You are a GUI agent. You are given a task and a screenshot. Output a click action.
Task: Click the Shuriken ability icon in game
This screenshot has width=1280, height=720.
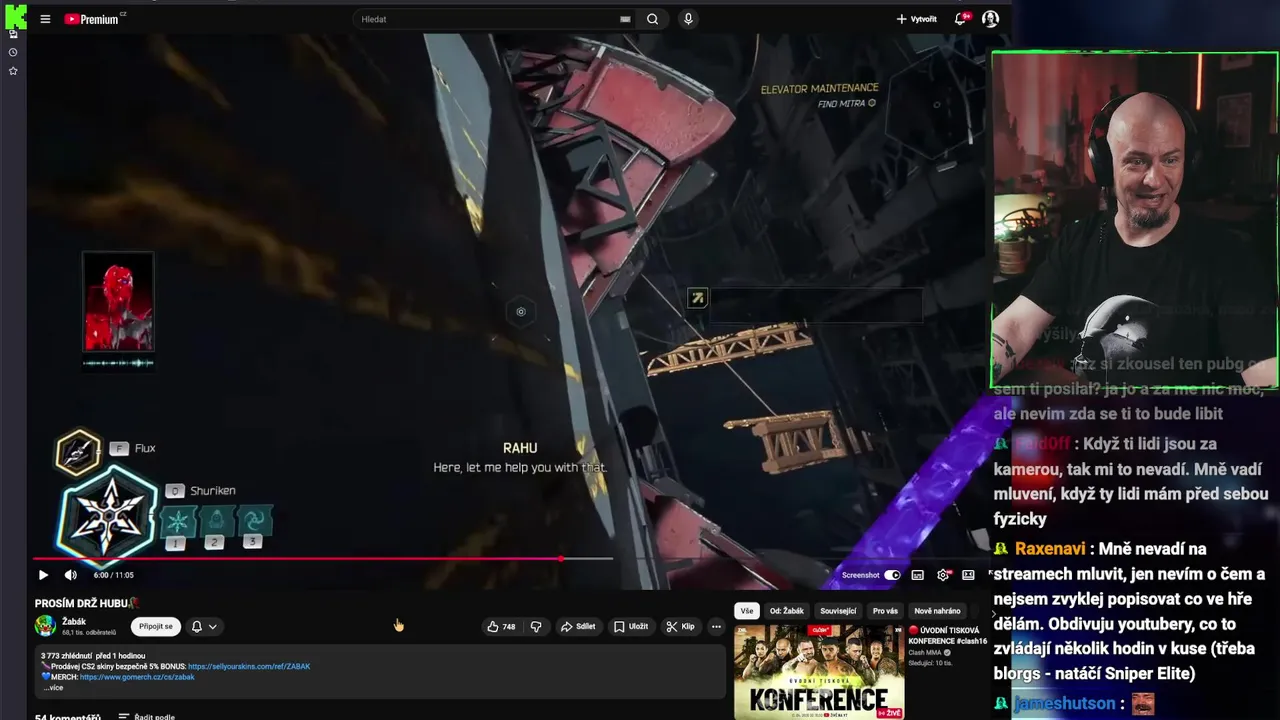point(109,516)
